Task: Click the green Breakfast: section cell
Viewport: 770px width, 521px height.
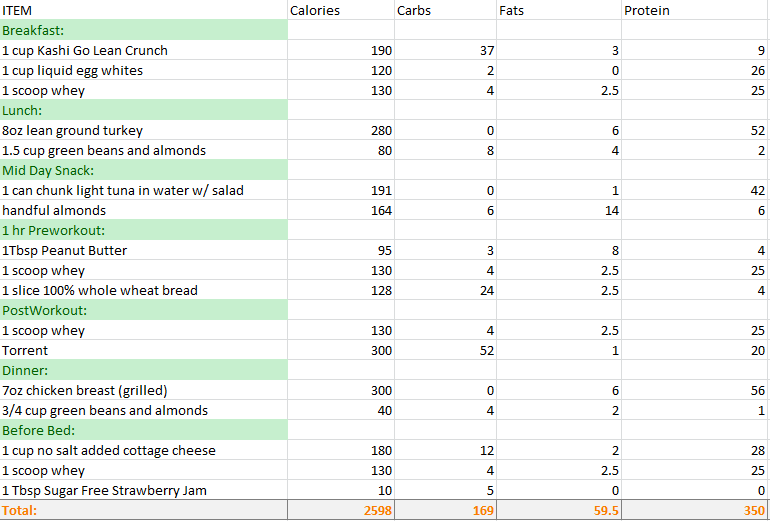Action: 144,31
